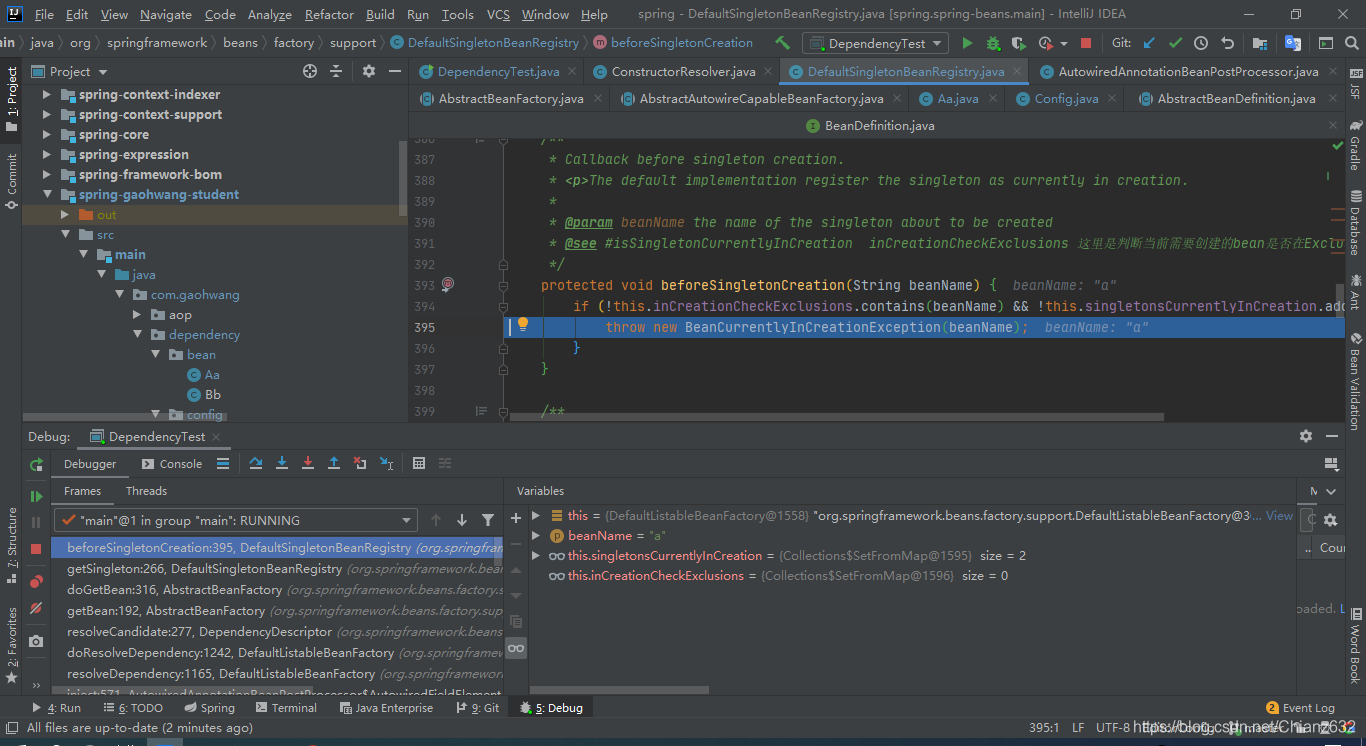
Task: Expand spring-context-indexer module
Action: tap(46, 95)
